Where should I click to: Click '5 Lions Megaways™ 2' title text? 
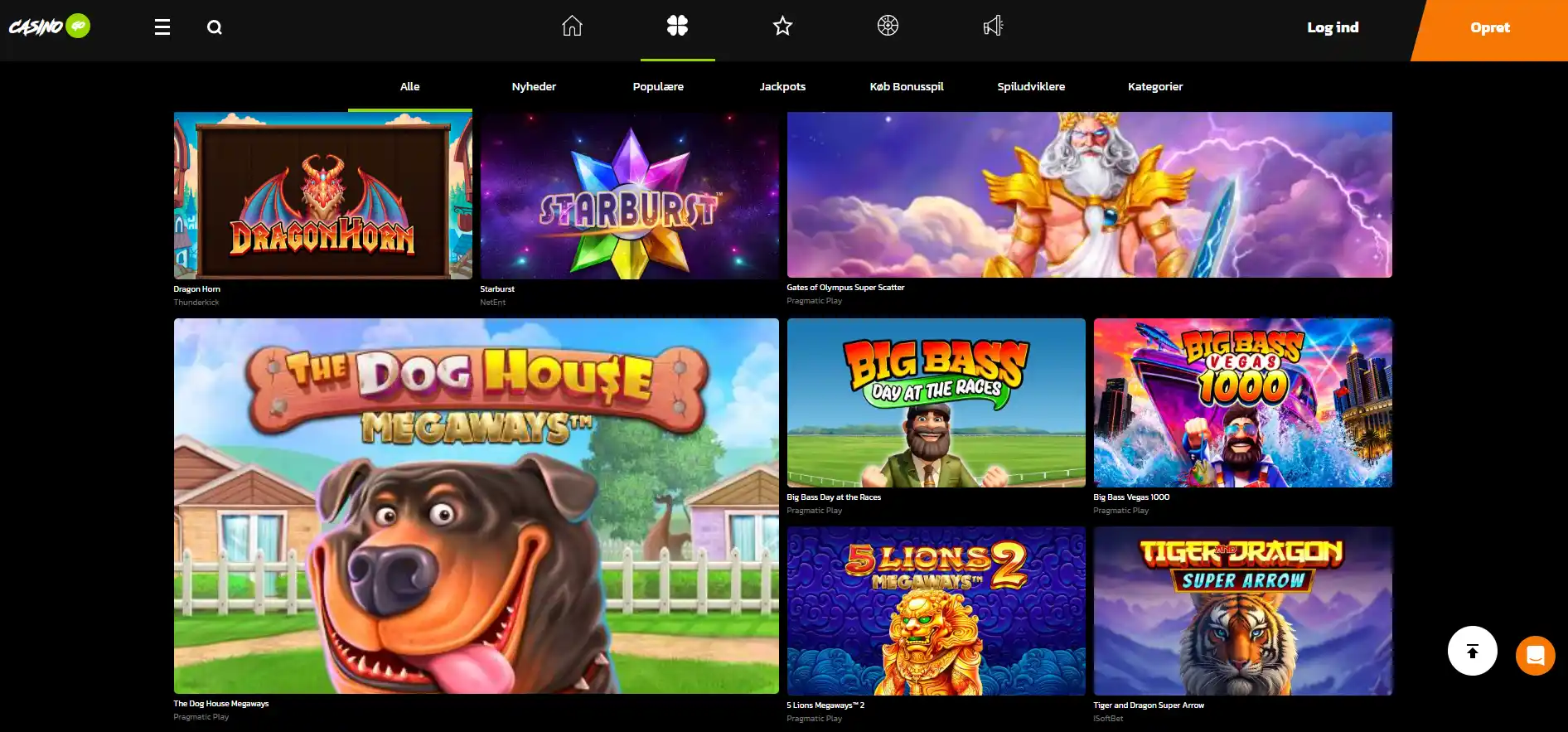point(825,705)
